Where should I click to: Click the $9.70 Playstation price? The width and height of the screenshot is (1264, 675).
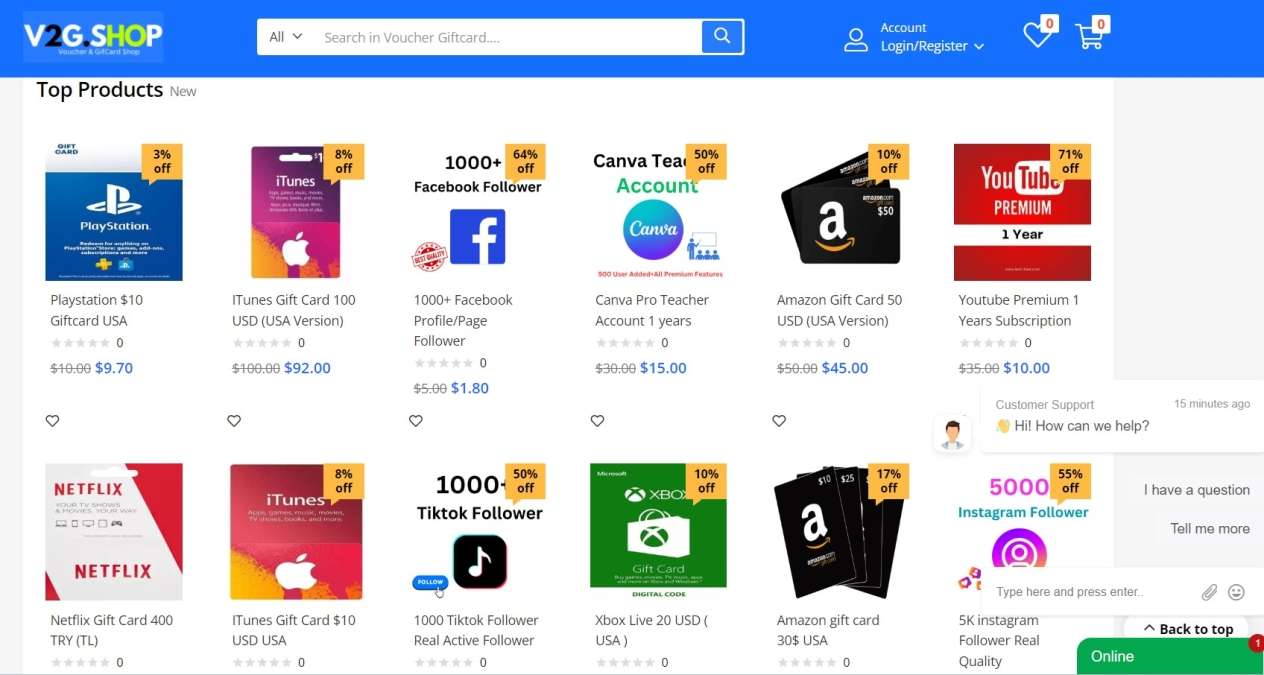[114, 368]
